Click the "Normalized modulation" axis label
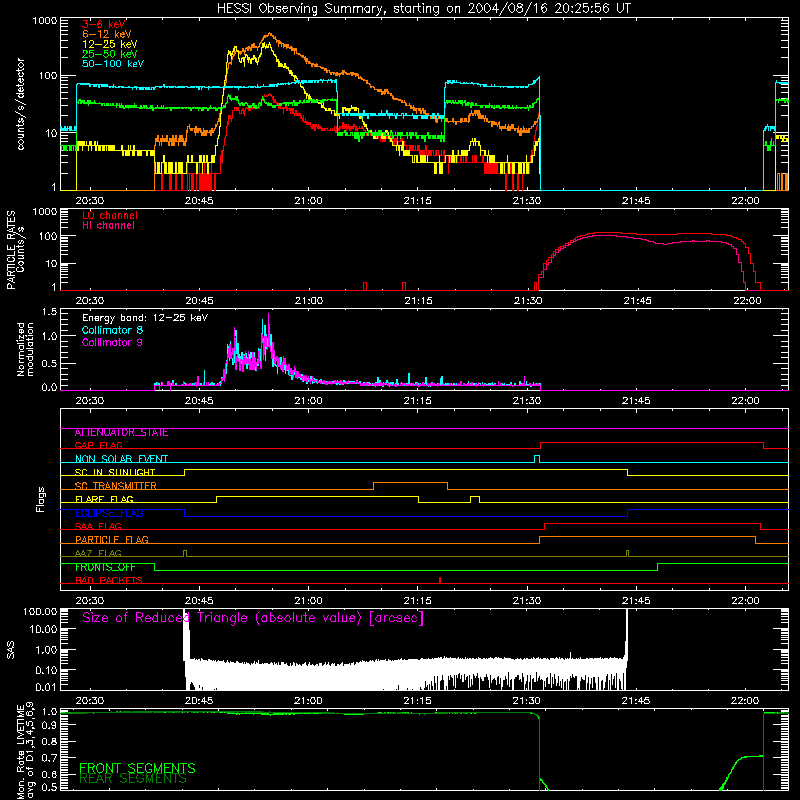 26,349
